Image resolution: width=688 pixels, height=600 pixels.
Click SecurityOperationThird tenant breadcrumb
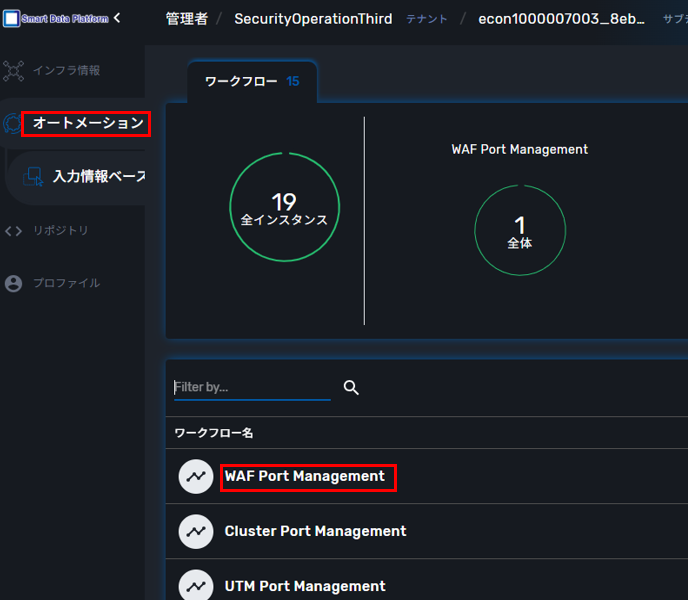point(313,19)
